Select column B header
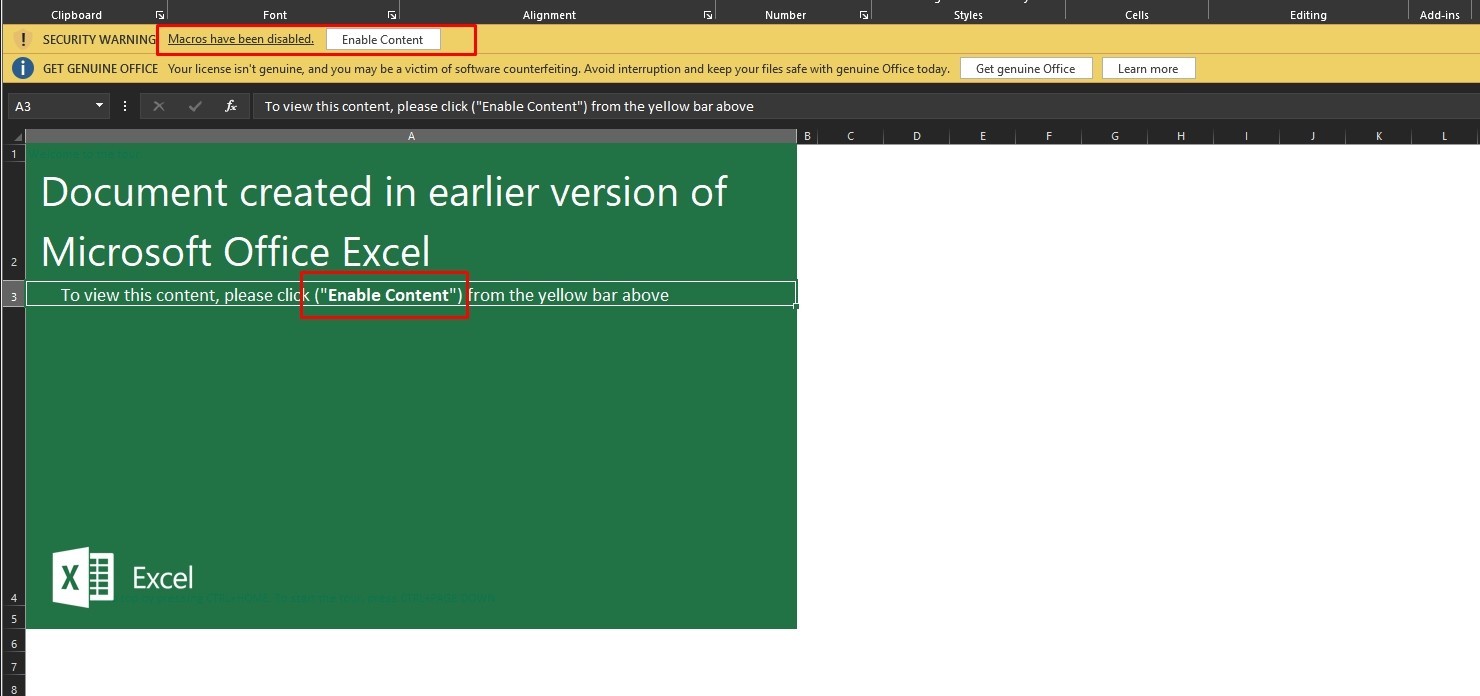This screenshot has width=1480, height=696. click(x=807, y=136)
